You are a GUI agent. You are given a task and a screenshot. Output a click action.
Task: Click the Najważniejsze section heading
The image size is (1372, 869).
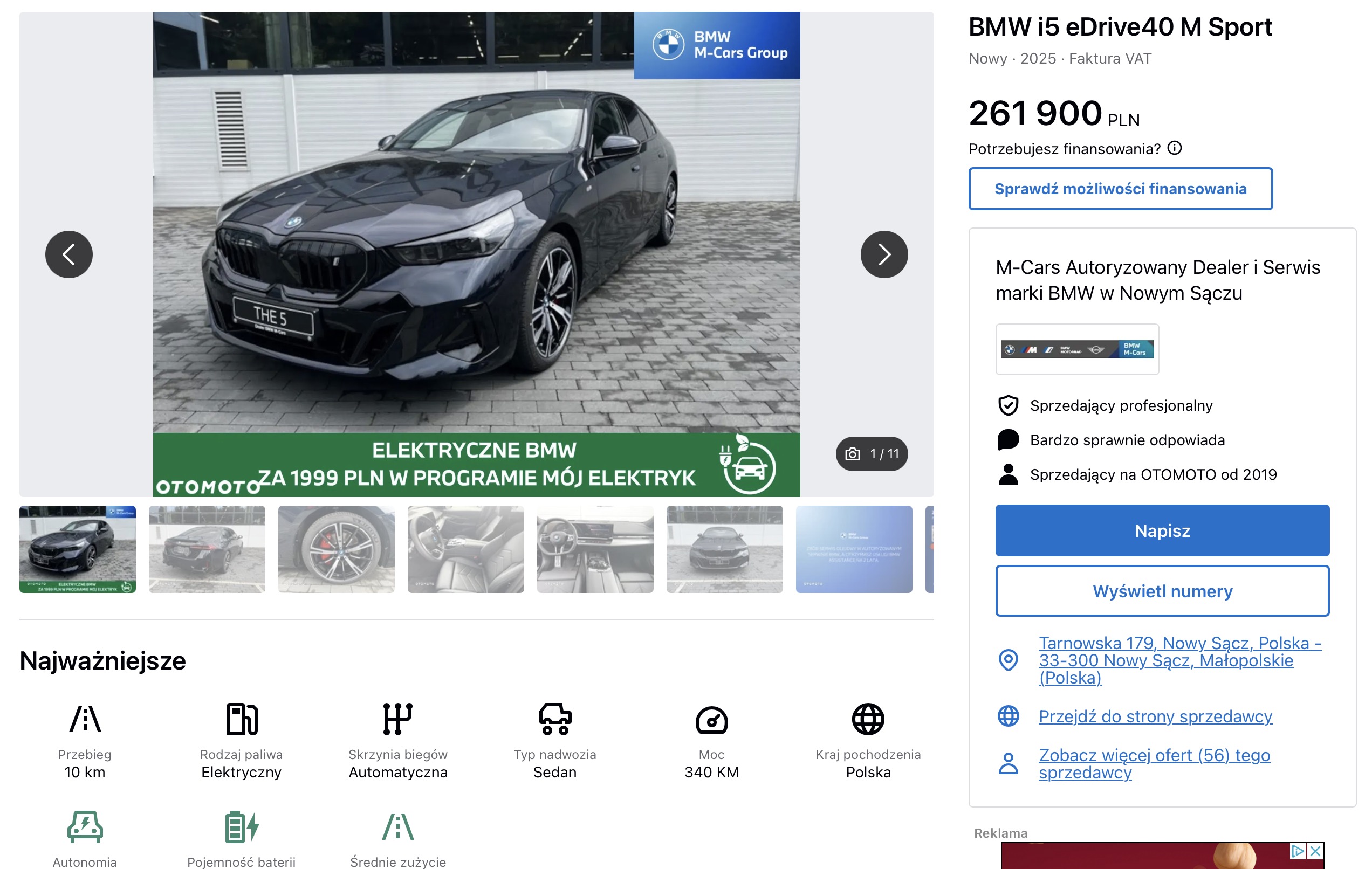point(102,660)
